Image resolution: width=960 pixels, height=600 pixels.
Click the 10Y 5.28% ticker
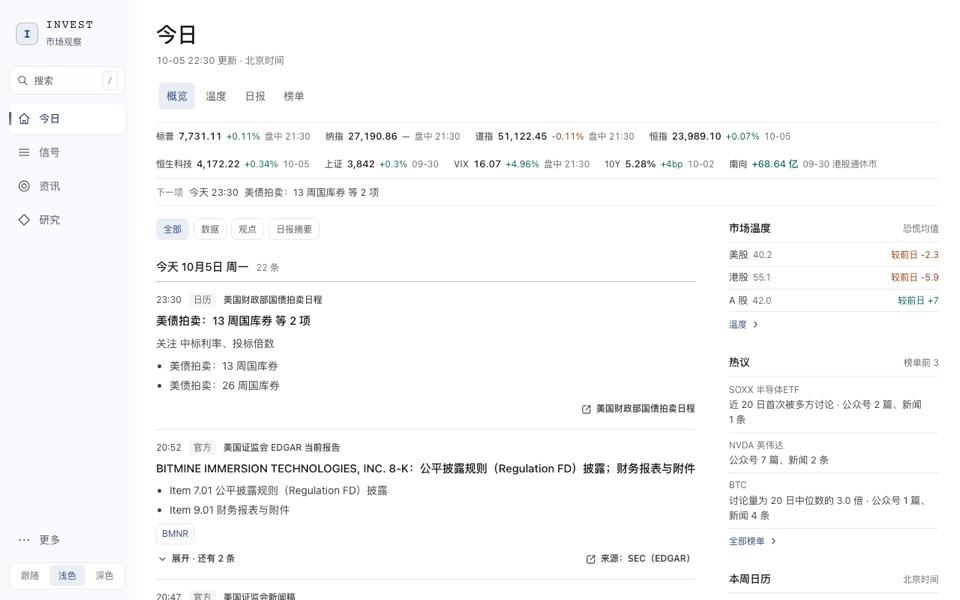point(659,164)
